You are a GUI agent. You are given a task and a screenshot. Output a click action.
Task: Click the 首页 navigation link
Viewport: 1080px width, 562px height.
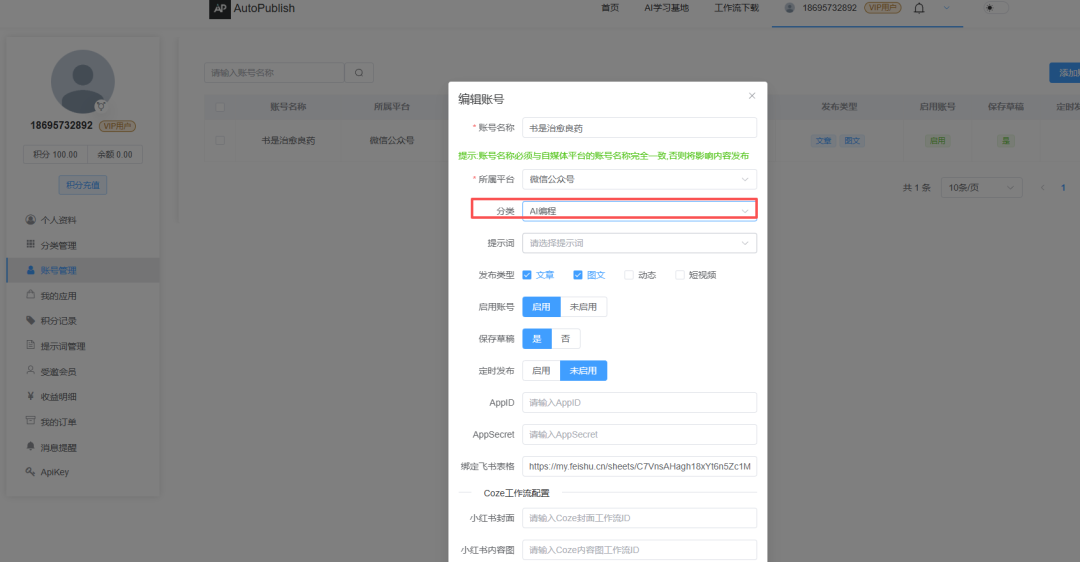(610, 8)
